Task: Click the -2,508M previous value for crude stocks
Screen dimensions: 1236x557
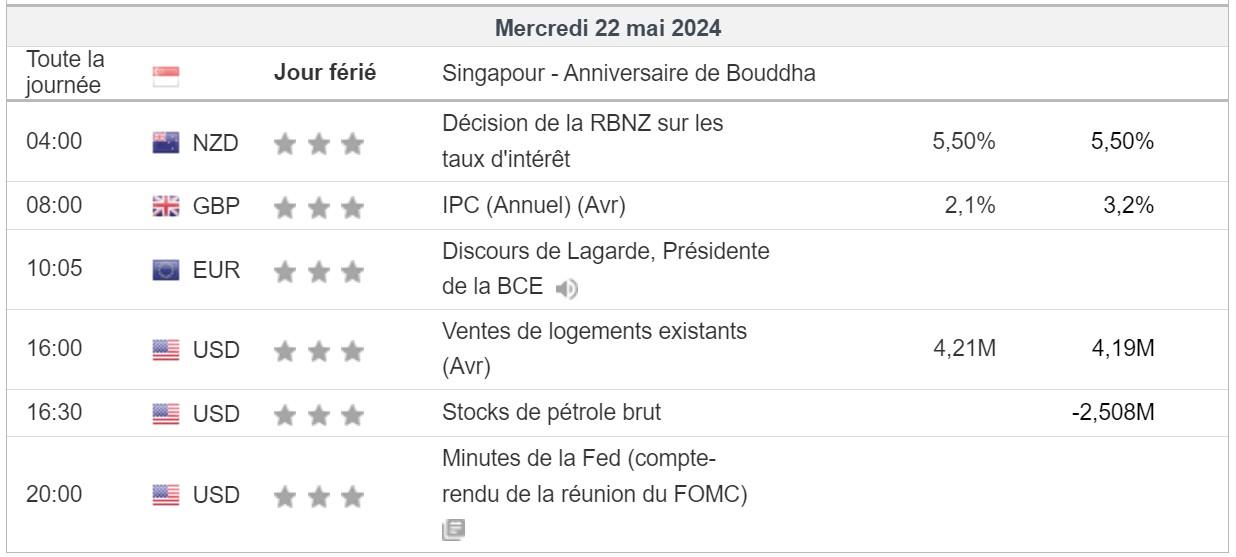Action: [x=1112, y=412]
